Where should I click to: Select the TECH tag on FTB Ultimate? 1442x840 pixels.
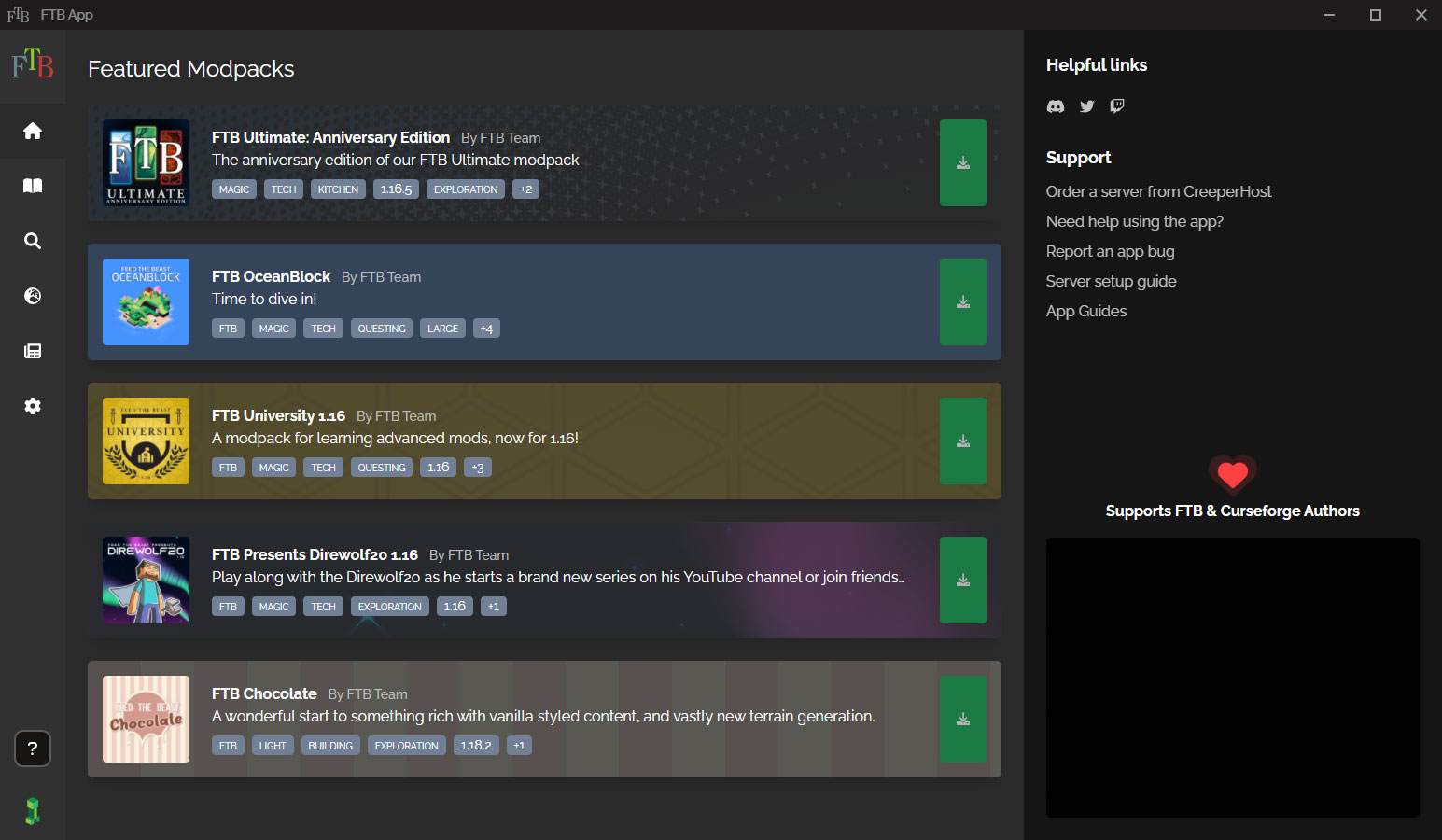[x=284, y=189]
